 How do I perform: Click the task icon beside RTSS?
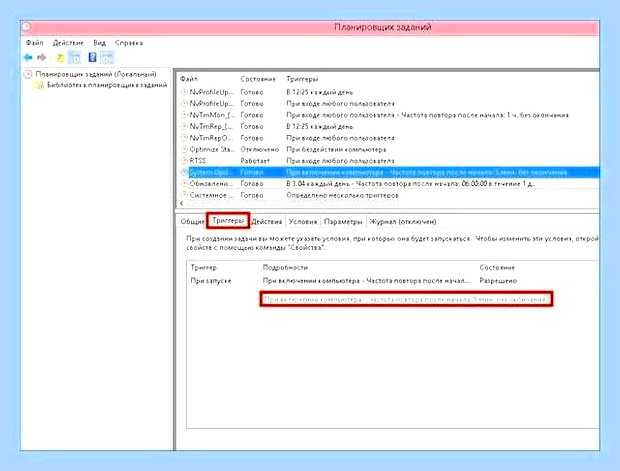coord(184,161)
